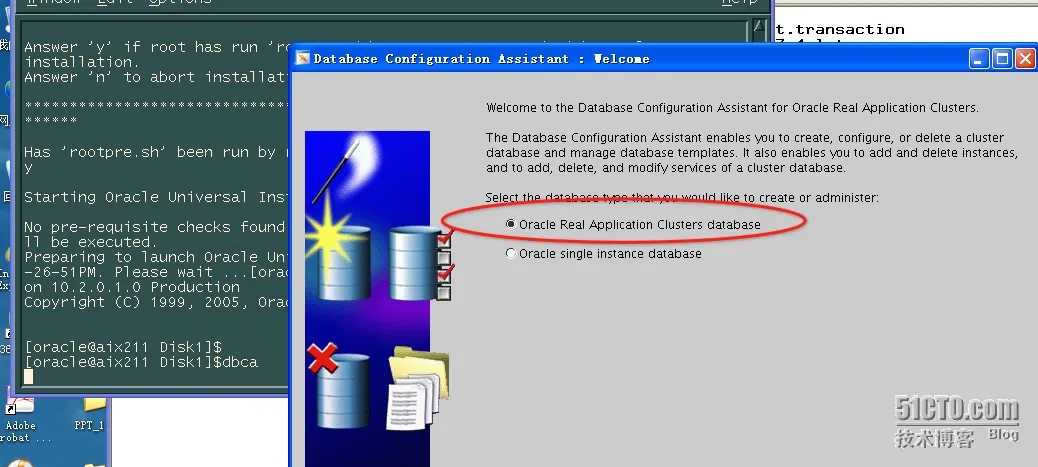Click the 'Preparing to launch Oracle' terminal line

pyautogui.click(x=156, y=257)
